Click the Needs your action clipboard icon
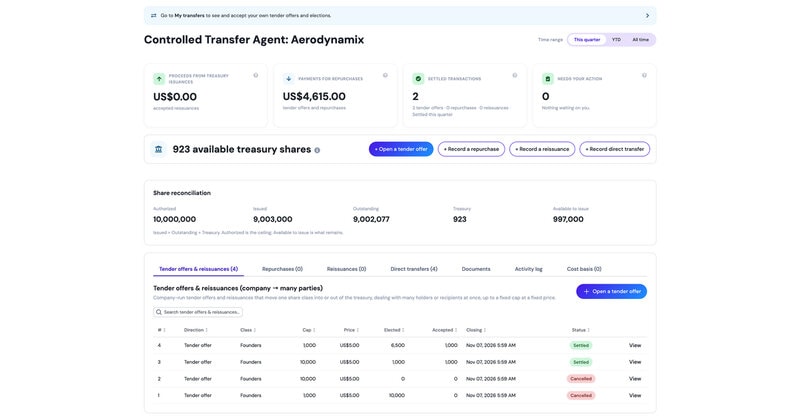Viewport: 800px width, 419px height. pyautogui.click(x=548, y=79)
